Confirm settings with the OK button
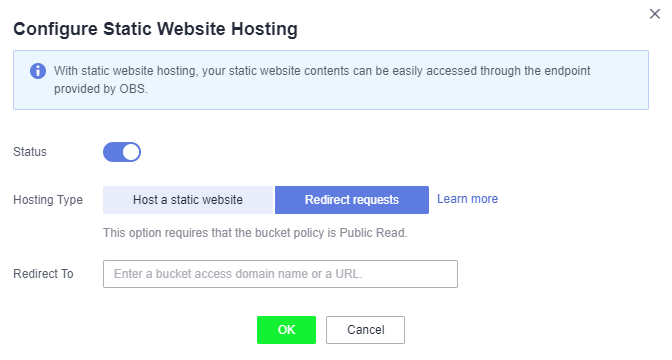This screenshot has height=360, width=672. [x=286, y=330]
